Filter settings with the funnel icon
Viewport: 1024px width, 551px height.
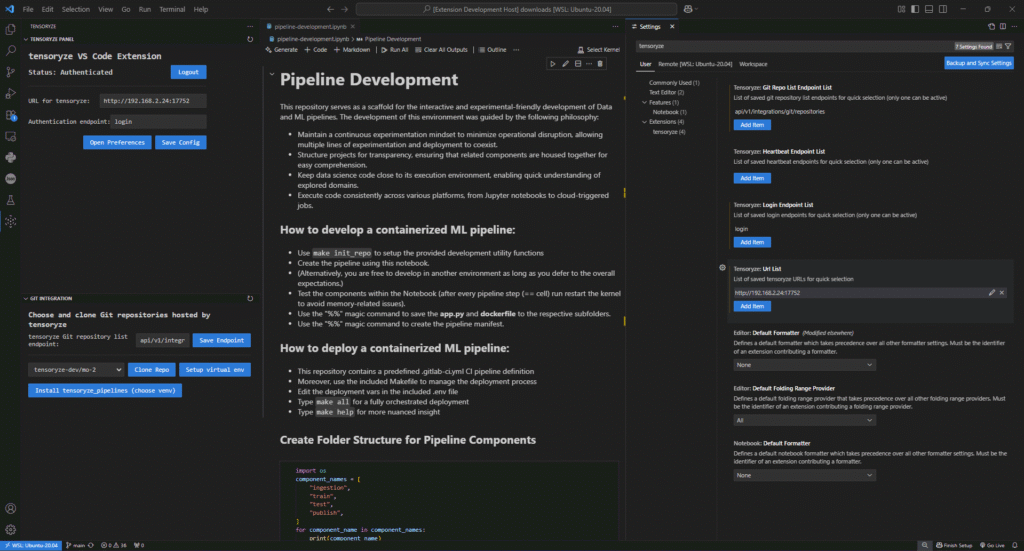point(1008,46)
